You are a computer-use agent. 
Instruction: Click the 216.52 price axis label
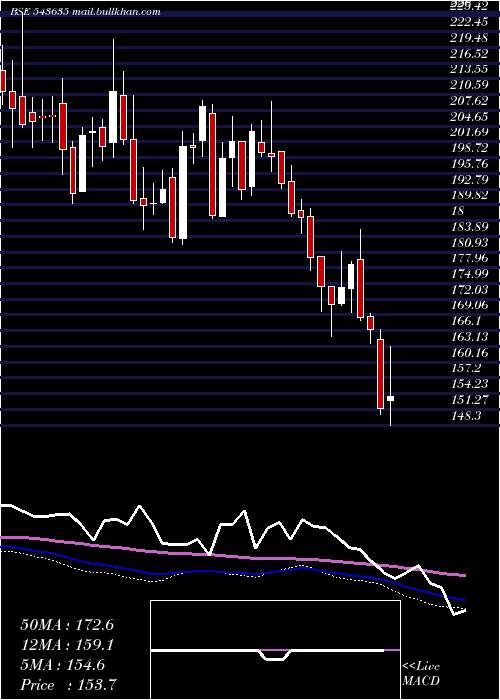[x=469, y=54]
